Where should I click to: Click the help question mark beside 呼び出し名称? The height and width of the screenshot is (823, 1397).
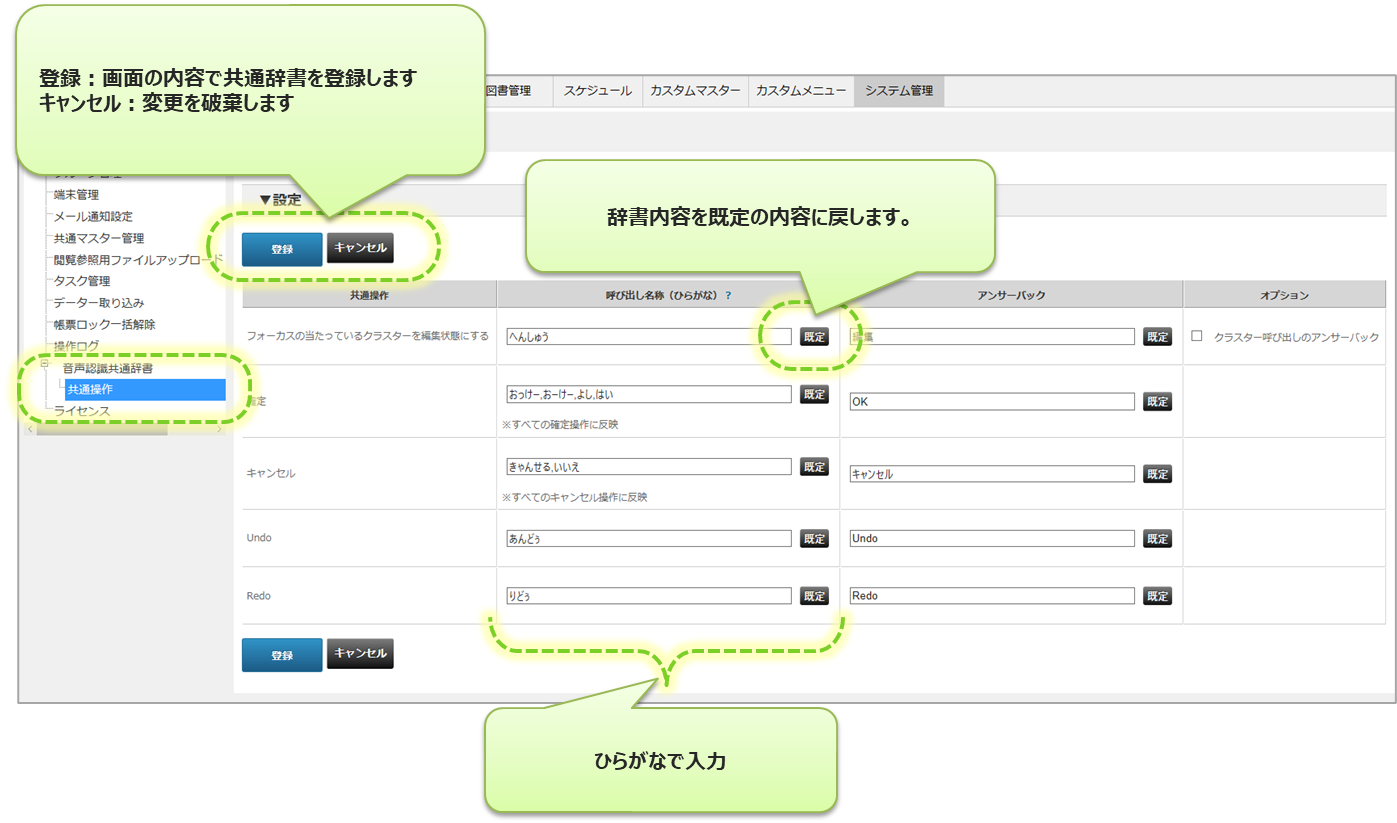[728, 296]
